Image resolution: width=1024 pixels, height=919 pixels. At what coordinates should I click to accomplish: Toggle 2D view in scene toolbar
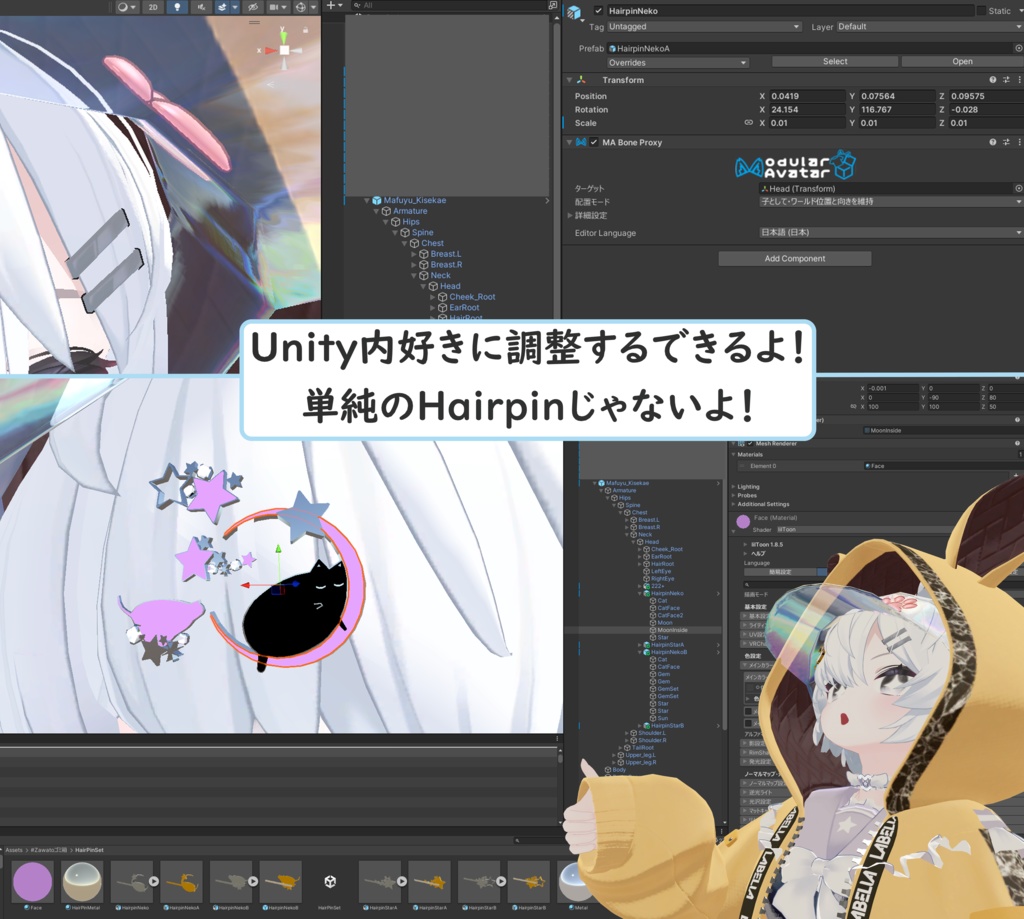[153, 7]
